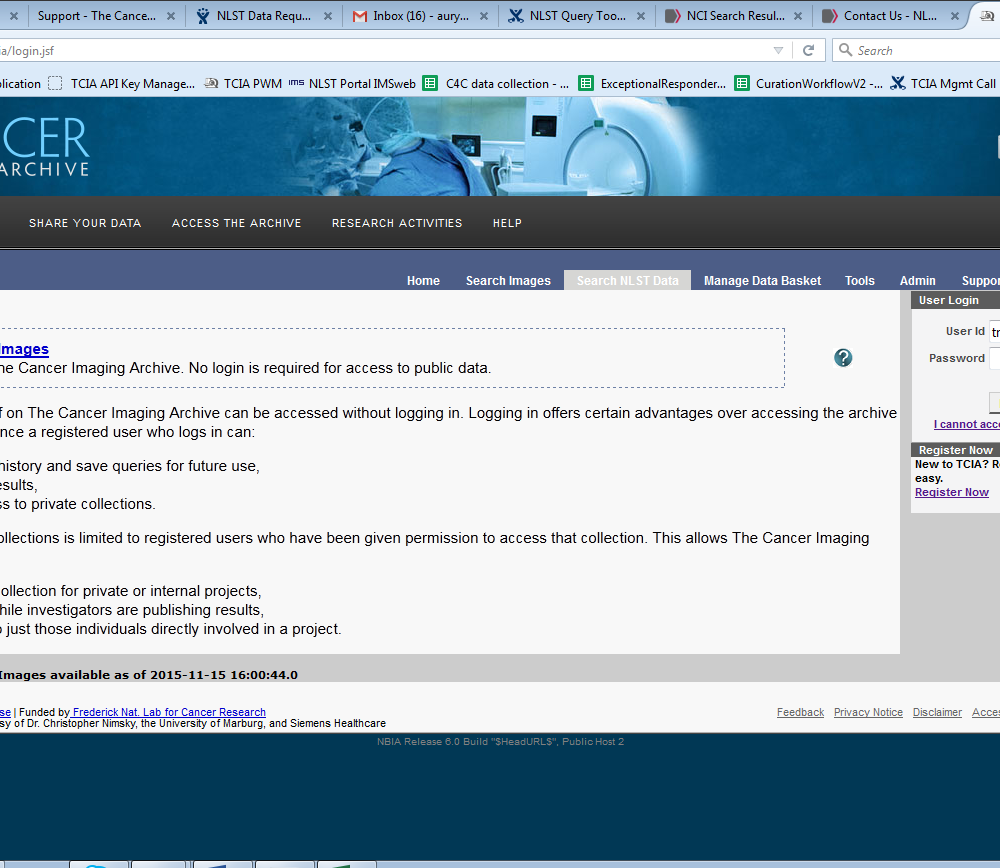Image resolution: width=1000 pixels, height=868 pixels.
Task: Open the Support tab in the navigation bar
Action: coord(980,281)
